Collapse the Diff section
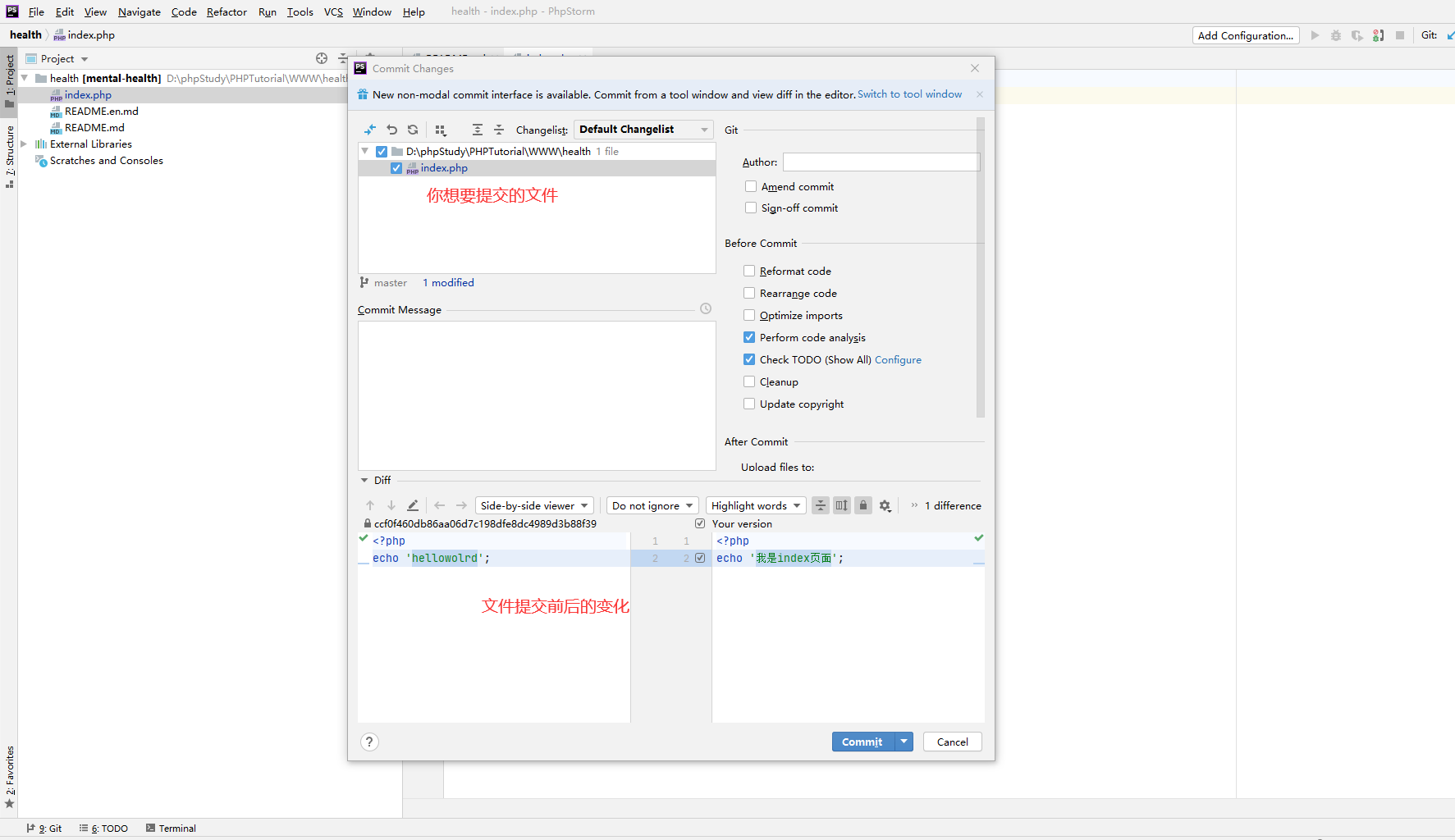The width and height of the screenshot is (1455, 840). [x=364, y=480]
